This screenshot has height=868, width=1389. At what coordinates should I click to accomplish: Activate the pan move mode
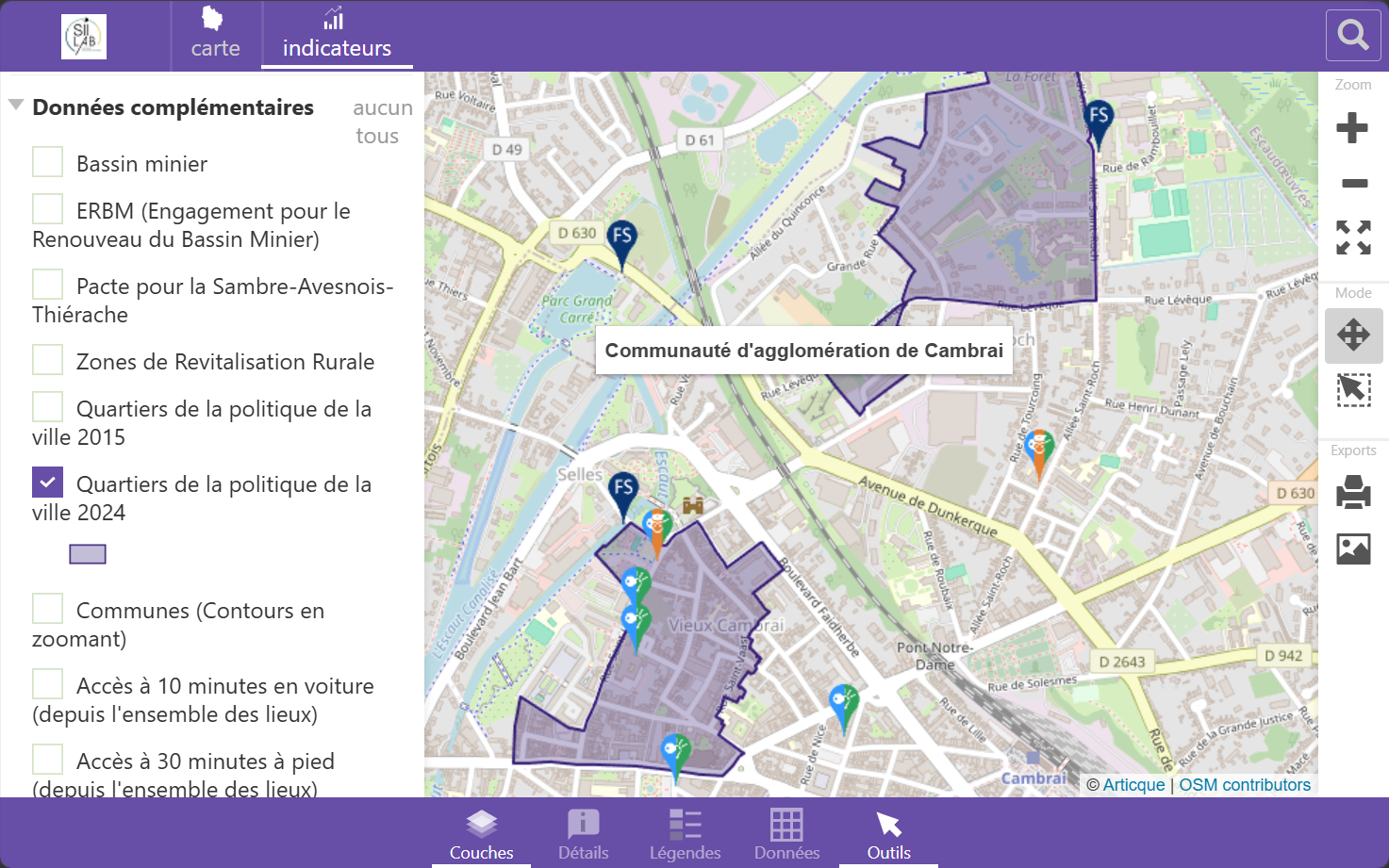pos(1353,335)
